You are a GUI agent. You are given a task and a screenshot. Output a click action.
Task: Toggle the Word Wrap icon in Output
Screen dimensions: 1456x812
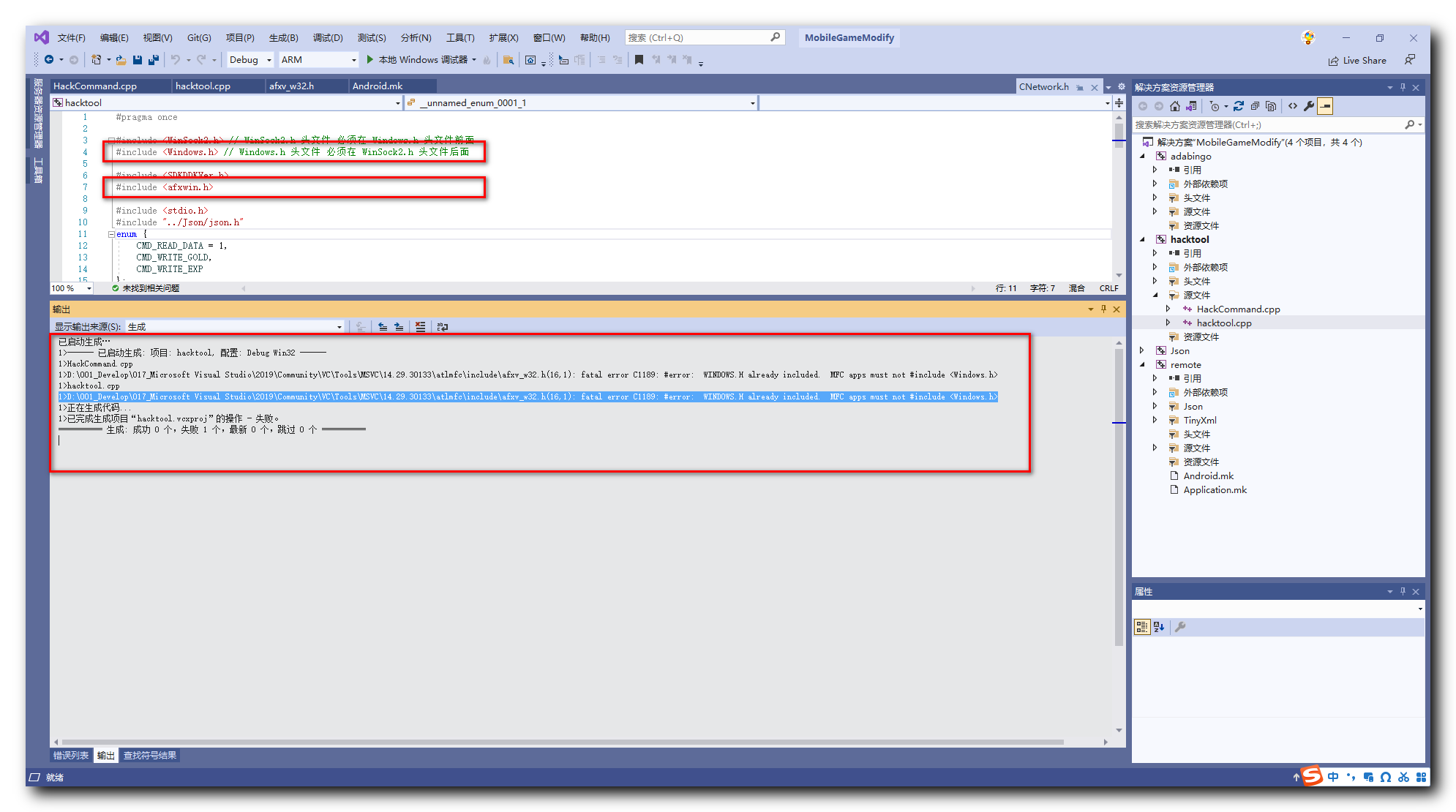tap(442, 326)
